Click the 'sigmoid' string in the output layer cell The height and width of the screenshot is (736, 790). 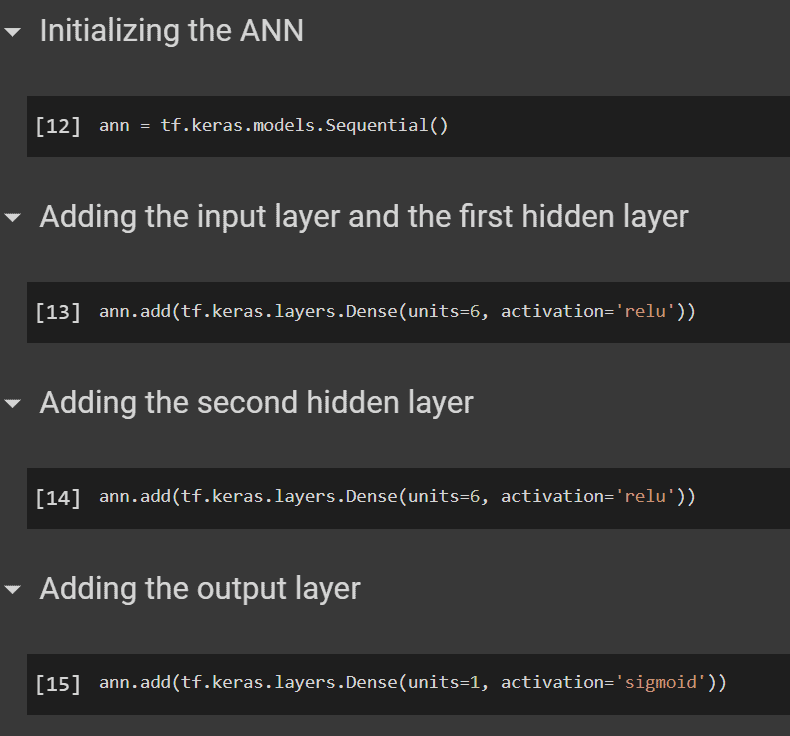[x=660, y=683]
